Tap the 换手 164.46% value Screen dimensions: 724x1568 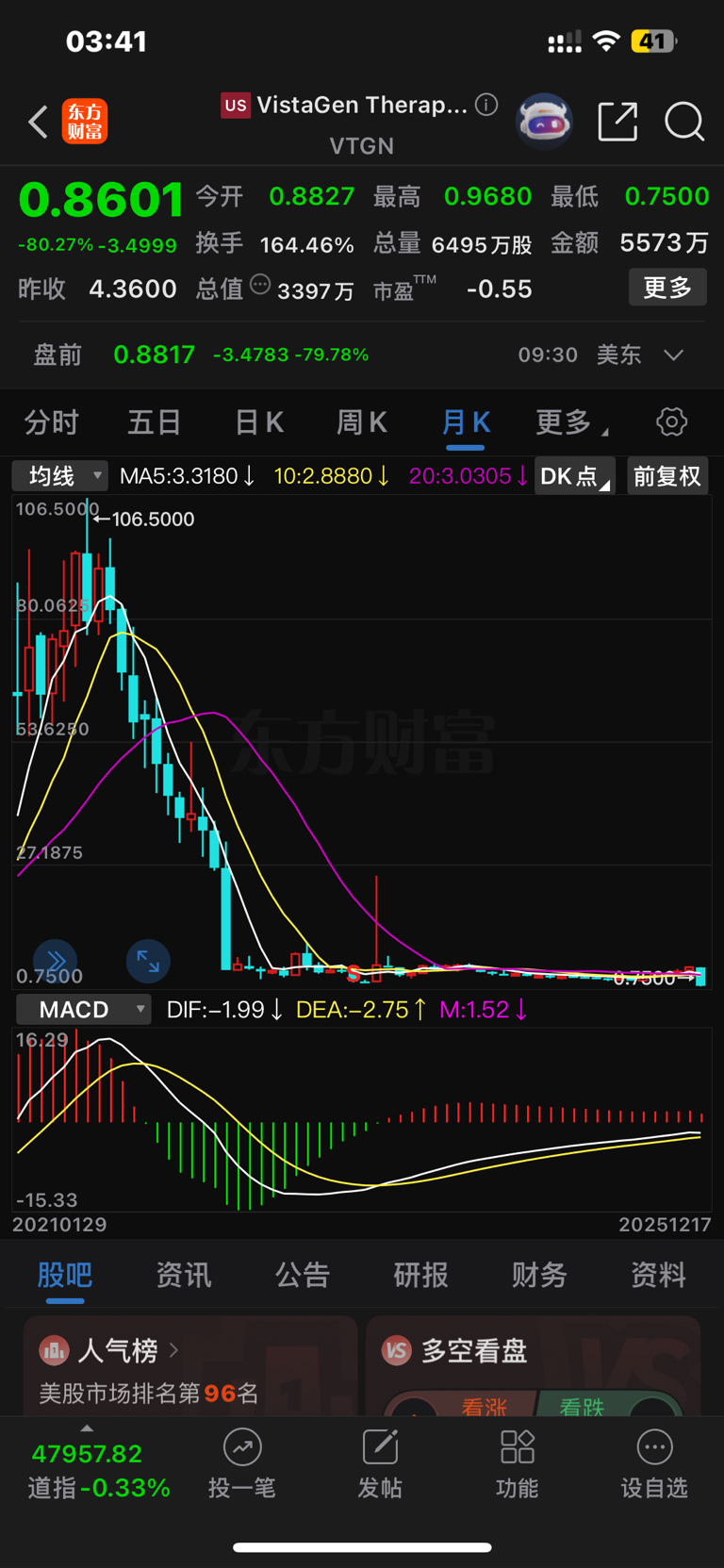(x=307, y=245)
